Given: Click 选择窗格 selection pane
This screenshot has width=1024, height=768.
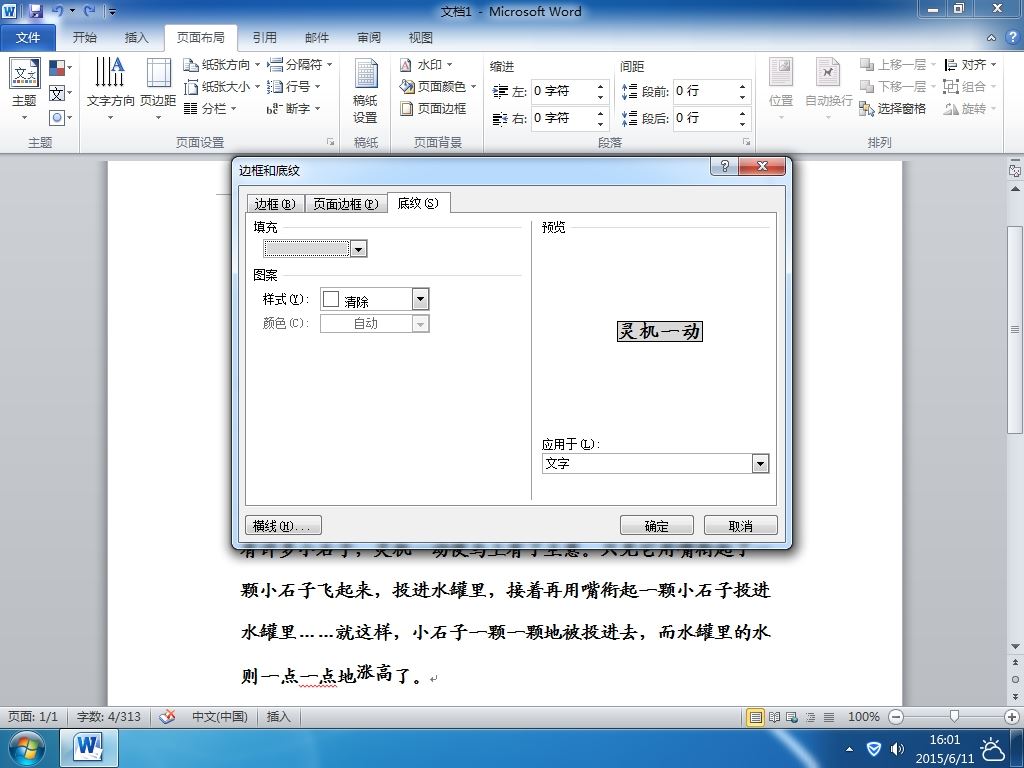Looking at the screenshot, I should 893,108.
